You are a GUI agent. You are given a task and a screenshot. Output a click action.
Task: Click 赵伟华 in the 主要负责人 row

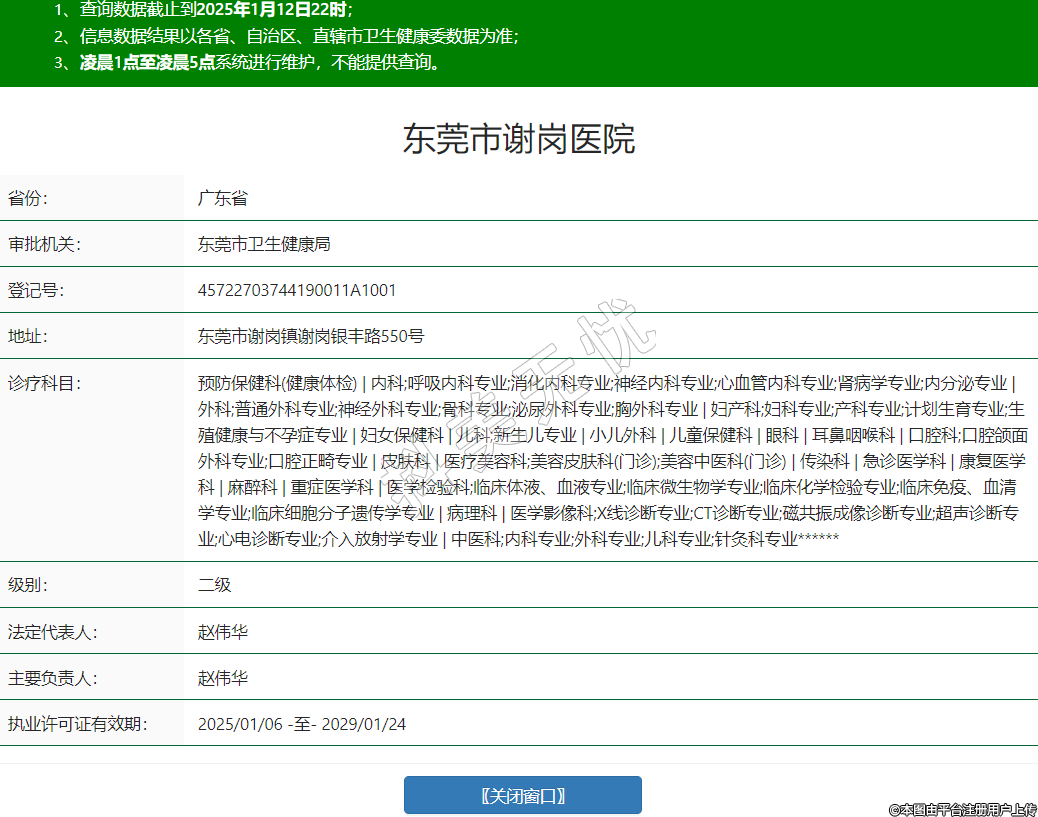point(222,678)
